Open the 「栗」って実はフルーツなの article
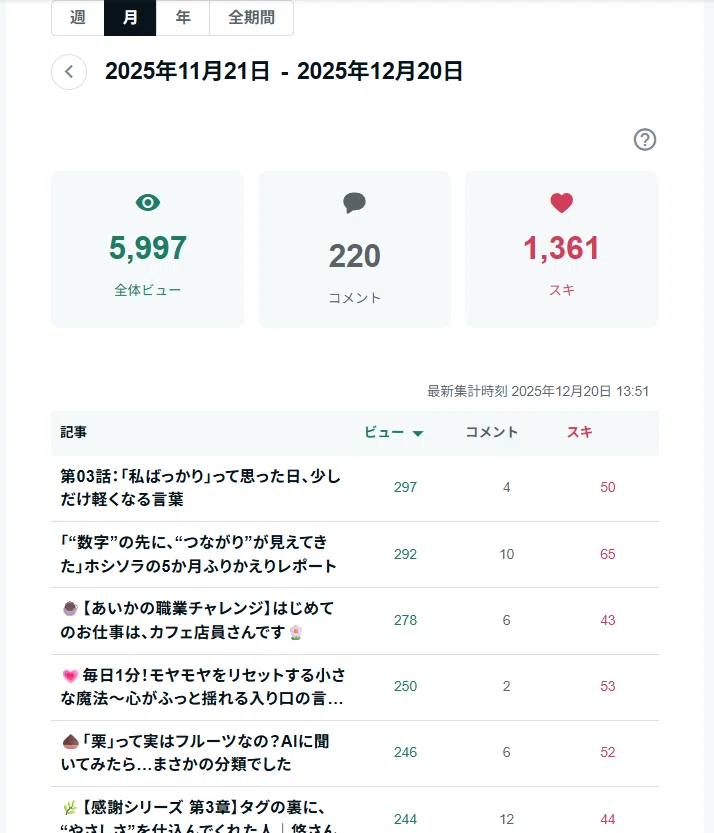This screenshot has width=714, height=833. tap(196, 752)
